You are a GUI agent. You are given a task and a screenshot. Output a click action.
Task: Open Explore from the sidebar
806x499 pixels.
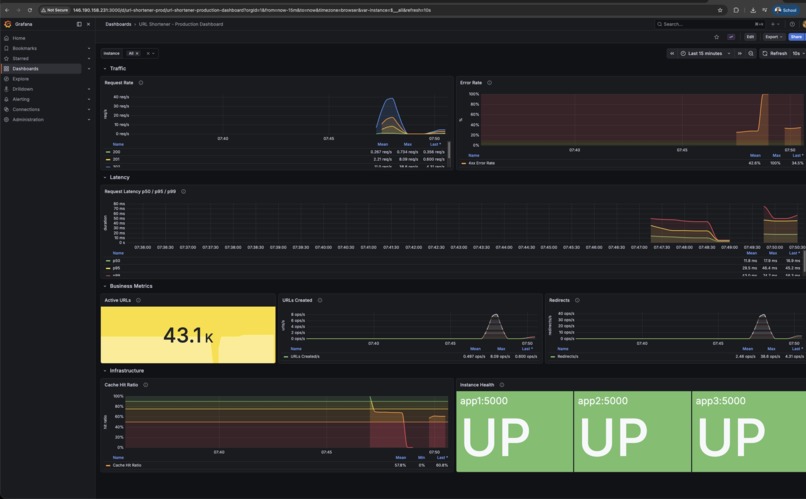tap(21, 79)
